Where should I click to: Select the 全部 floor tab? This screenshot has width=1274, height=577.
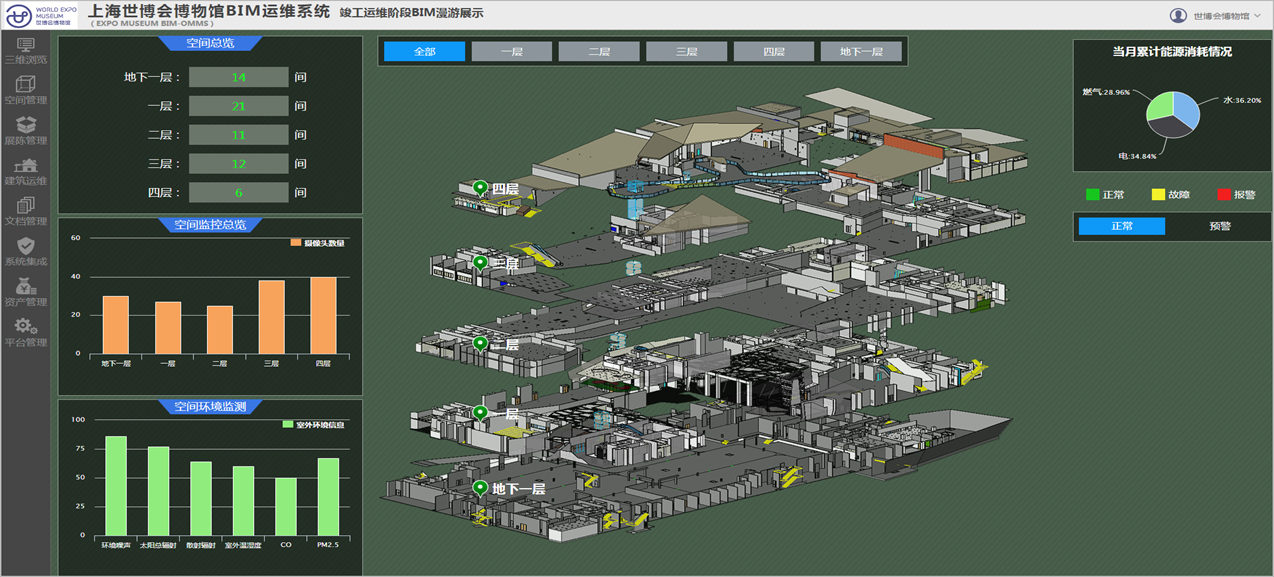tap(424, 51)
